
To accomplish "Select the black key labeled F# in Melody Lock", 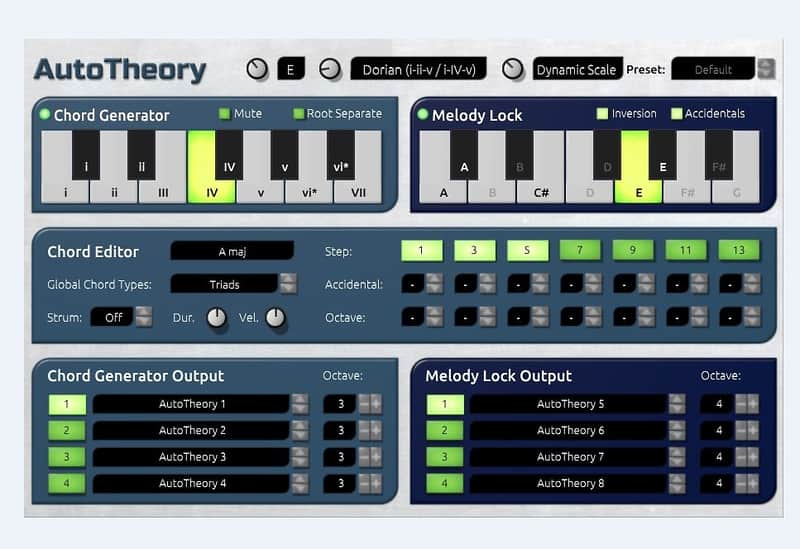I will pos(718,156).
